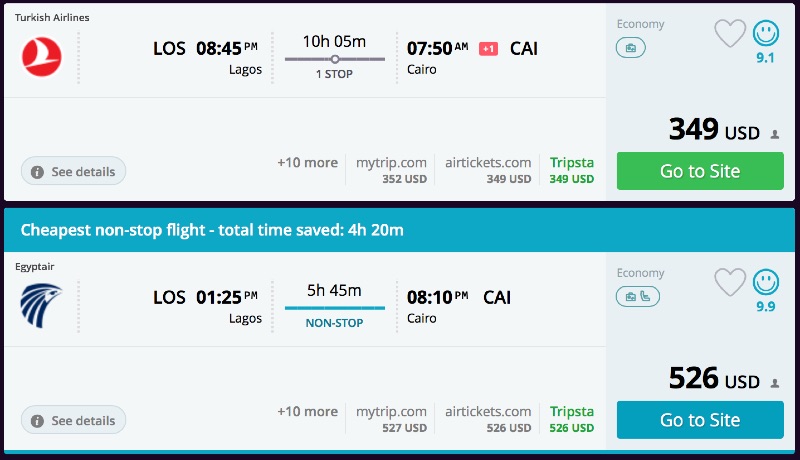800x460 pixels.
Task: Click passenger icon next to 526 USD
Action: pos(775,382)
